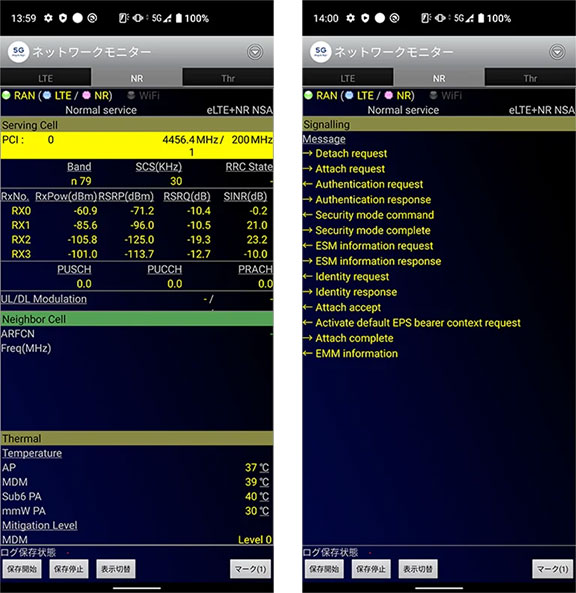
Task: Select the Attach accept signalling message
Action: (x=348, y=307)
